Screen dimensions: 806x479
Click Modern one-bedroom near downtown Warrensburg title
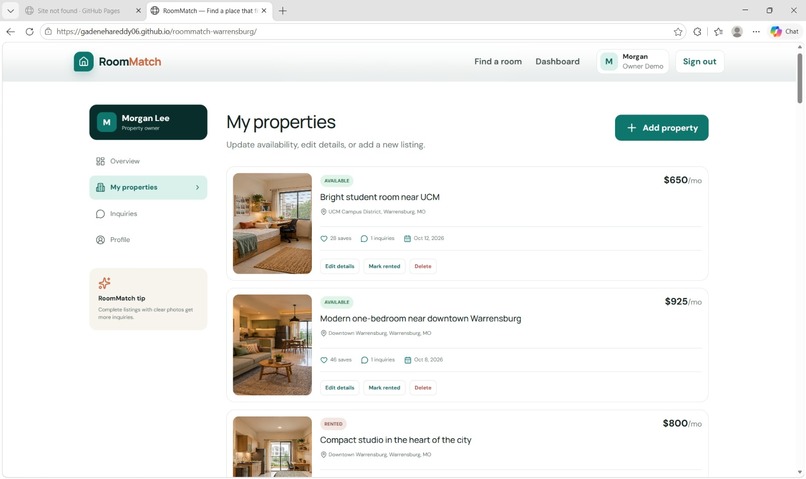420,319
